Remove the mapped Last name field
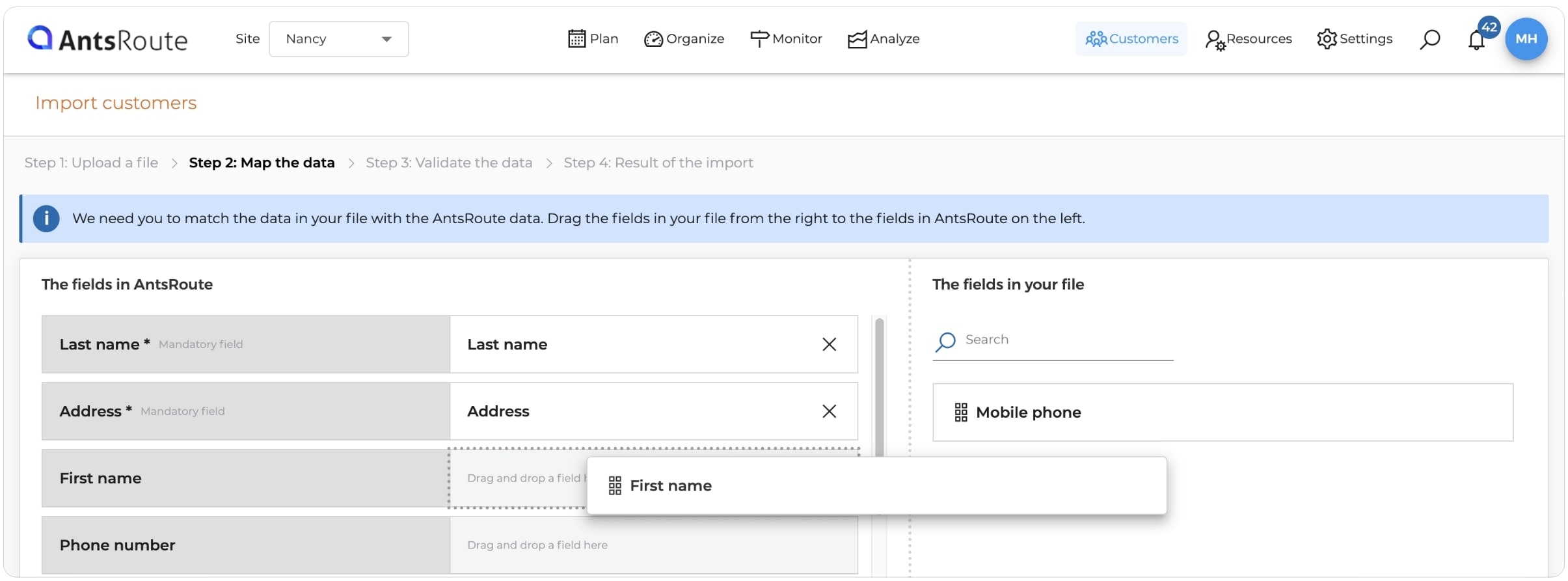 (829, 344)
